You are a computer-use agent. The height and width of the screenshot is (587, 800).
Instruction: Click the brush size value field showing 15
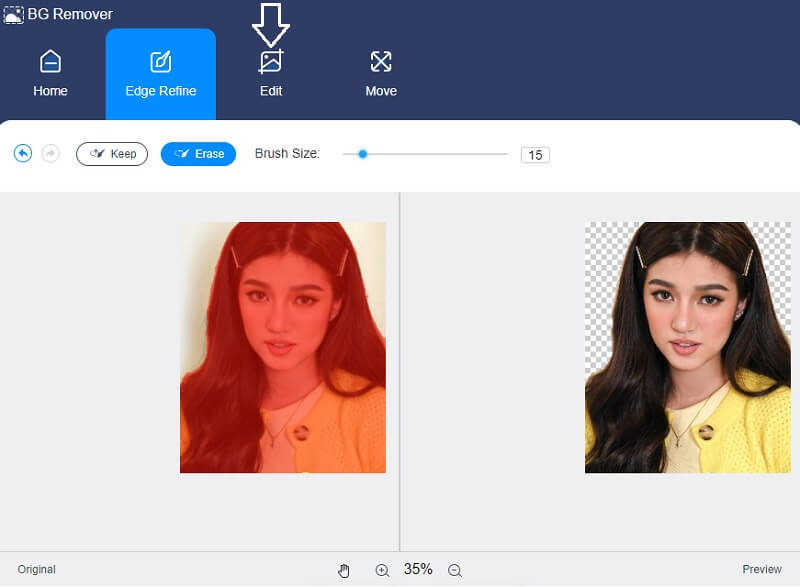tap(534, 154)
